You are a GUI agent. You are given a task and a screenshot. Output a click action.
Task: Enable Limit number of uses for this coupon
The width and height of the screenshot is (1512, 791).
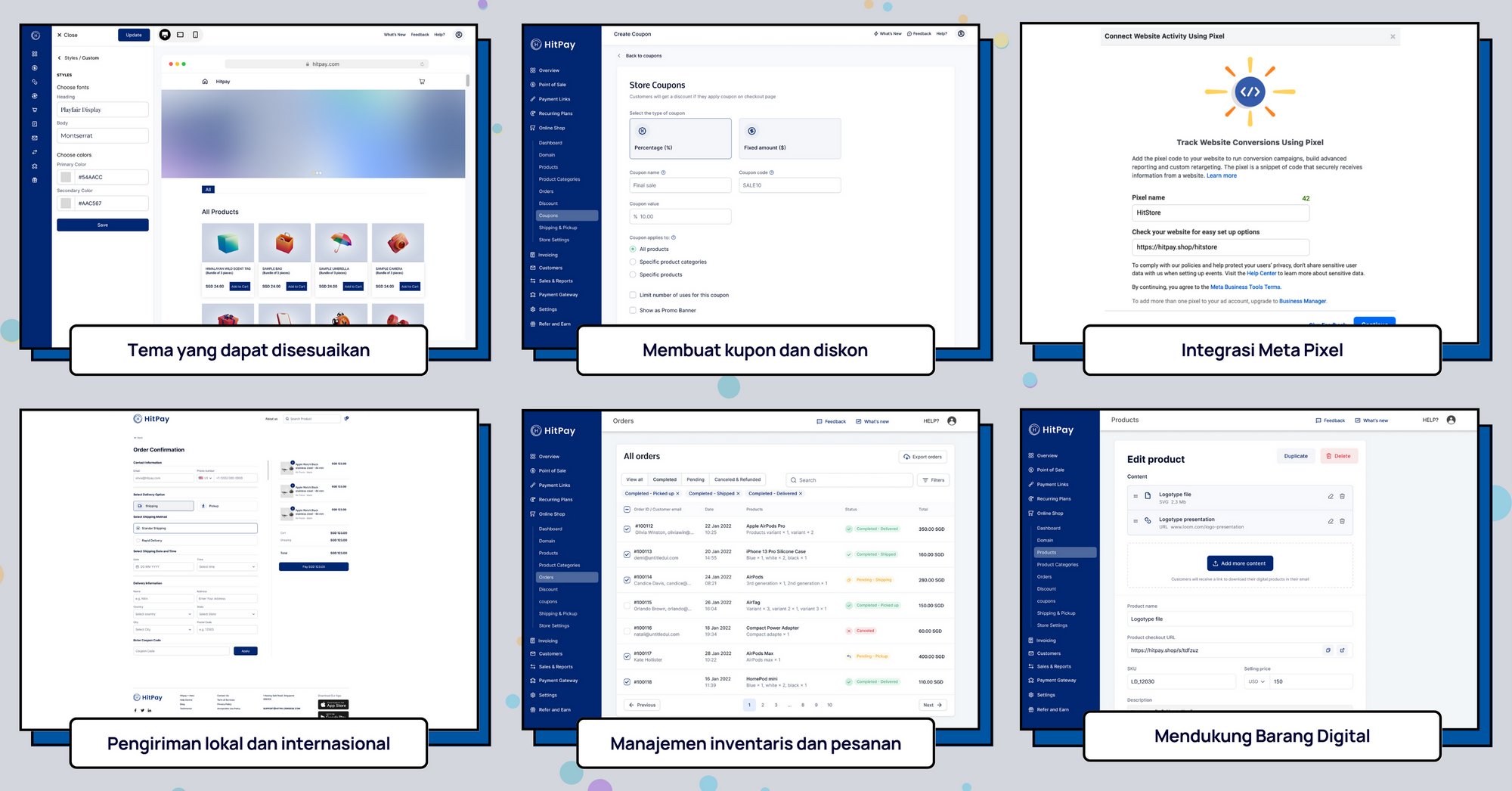pos(633,295)
